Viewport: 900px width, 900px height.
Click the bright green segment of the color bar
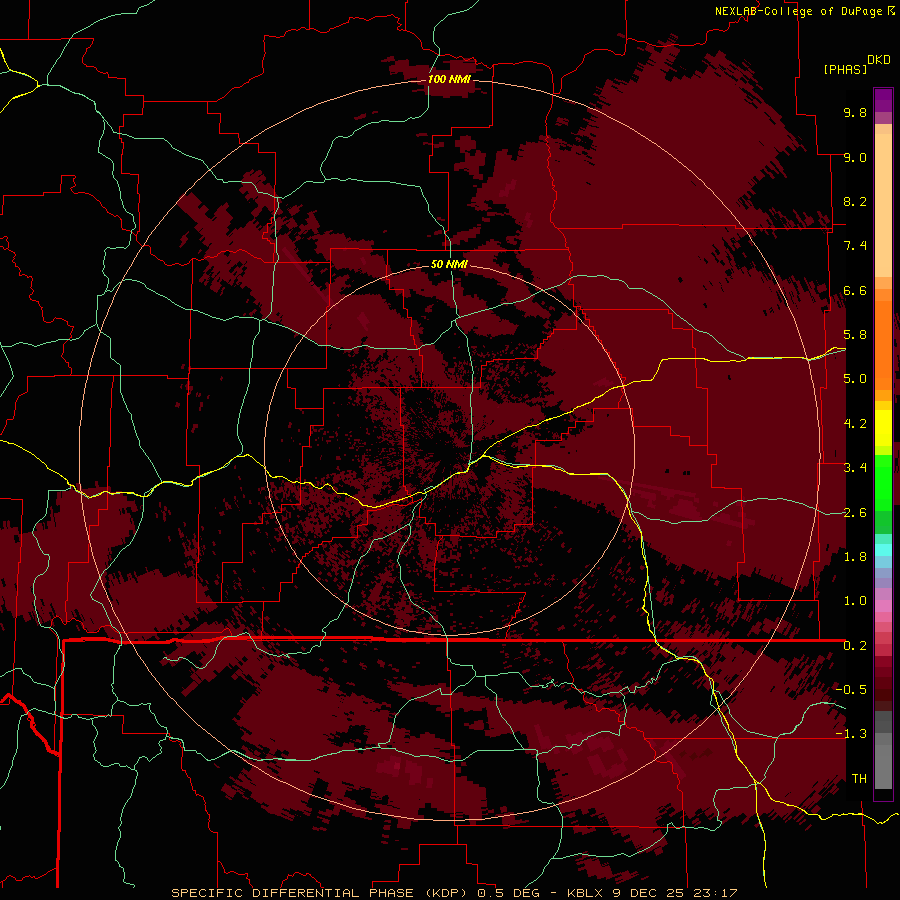[x=883, y=483]
